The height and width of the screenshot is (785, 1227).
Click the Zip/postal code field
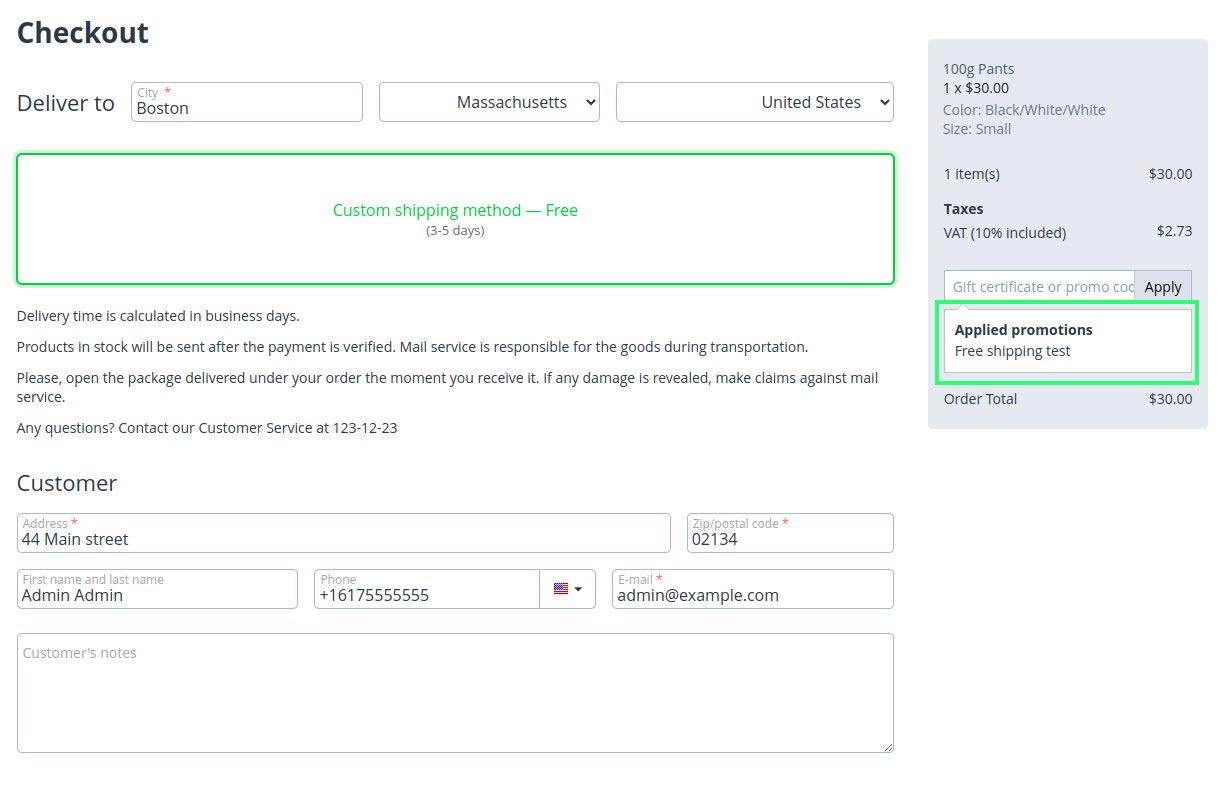tap(790, 533)
